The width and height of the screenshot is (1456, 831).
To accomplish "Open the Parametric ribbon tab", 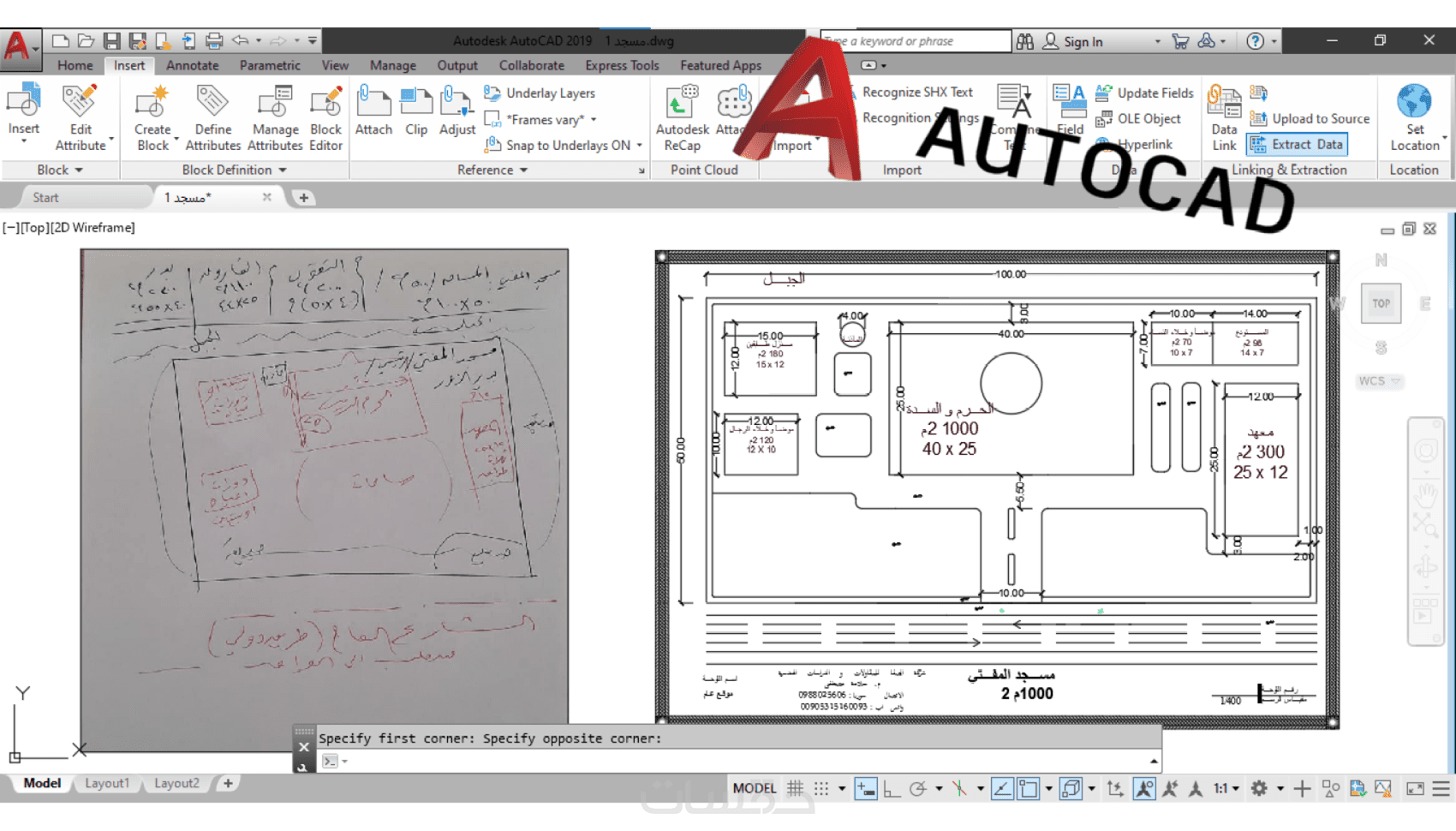I will point(270,65).
